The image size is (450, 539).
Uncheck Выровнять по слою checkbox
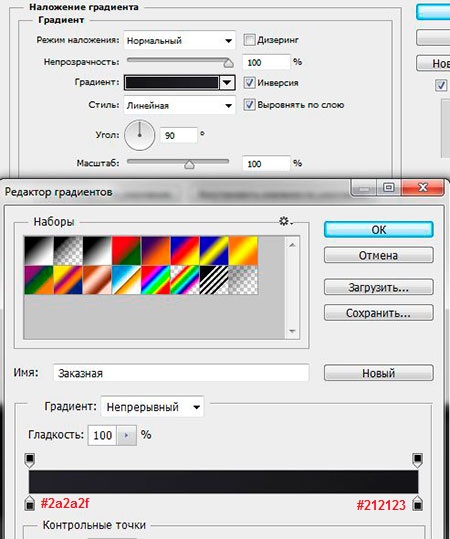click(x=249, y=104)
